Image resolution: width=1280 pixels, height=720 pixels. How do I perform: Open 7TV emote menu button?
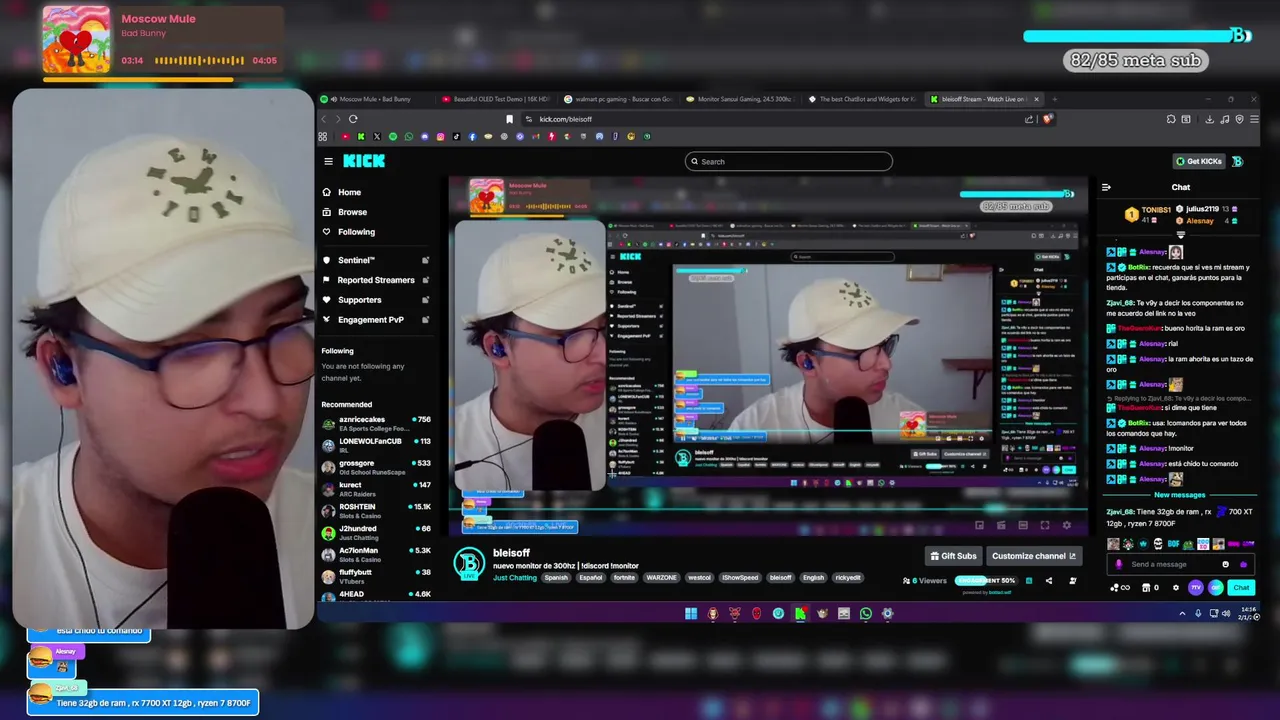click(1196, 587)
